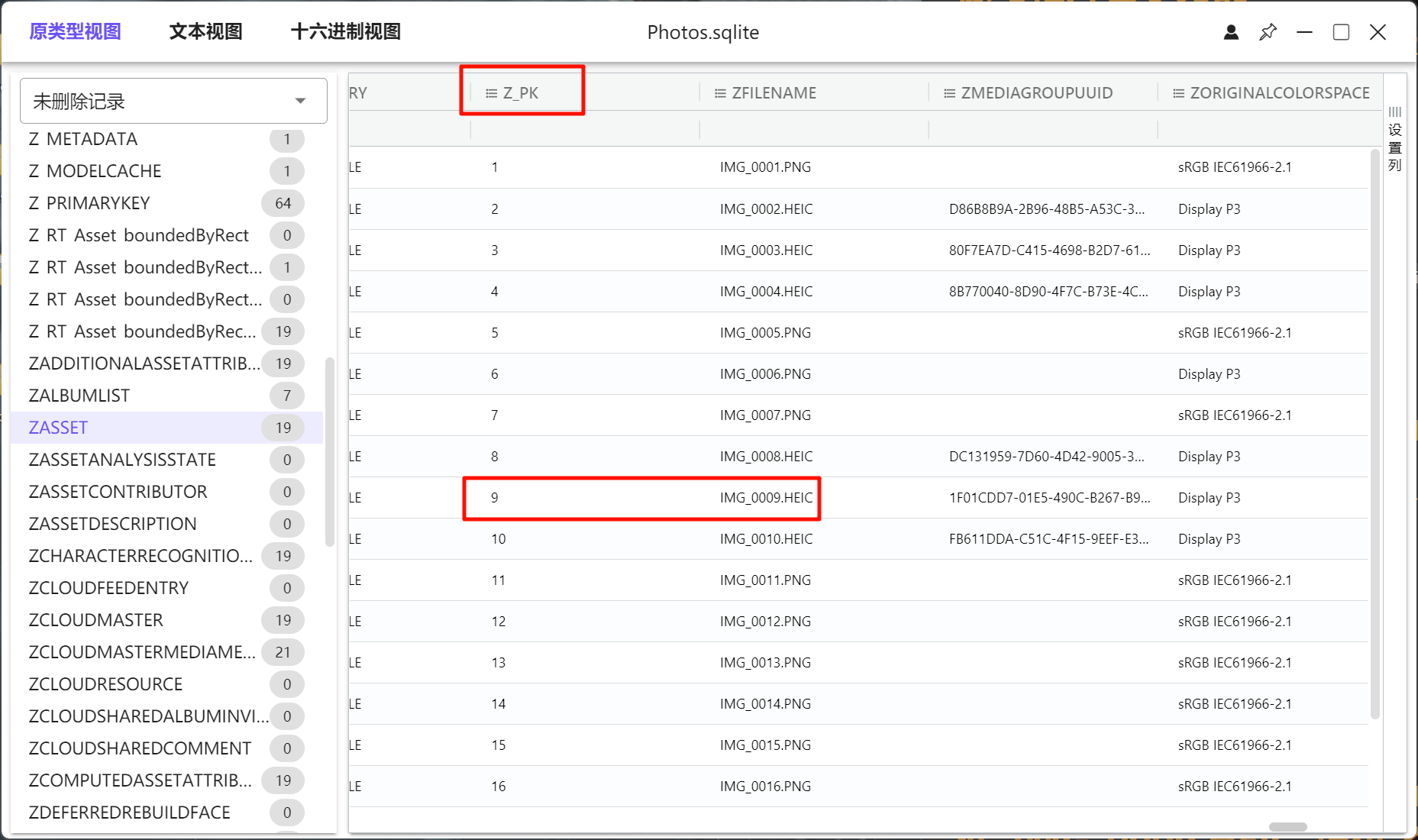Click the ZFILENAME filter input field
This screenshot has width=1418, height=840.
click(813, 129)
